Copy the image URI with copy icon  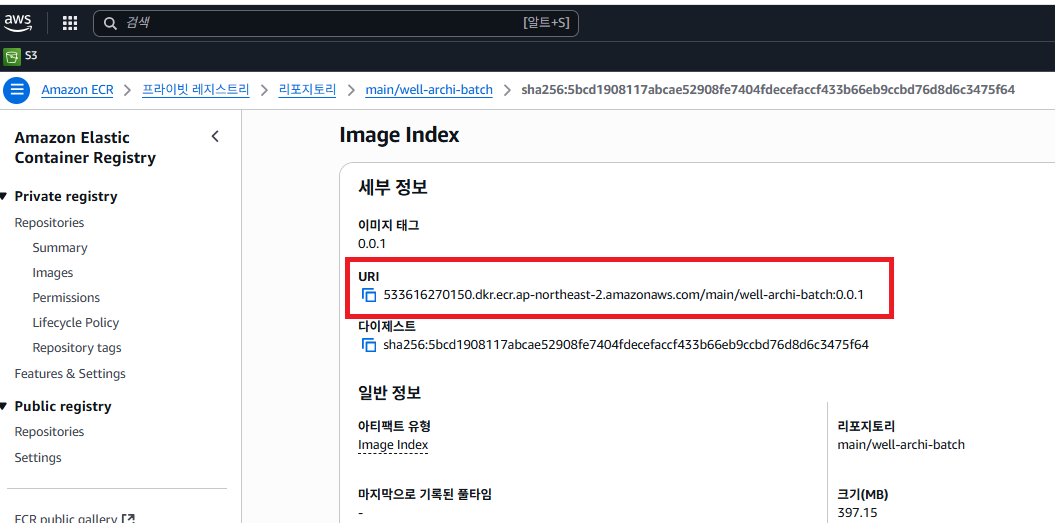point(369,295)
